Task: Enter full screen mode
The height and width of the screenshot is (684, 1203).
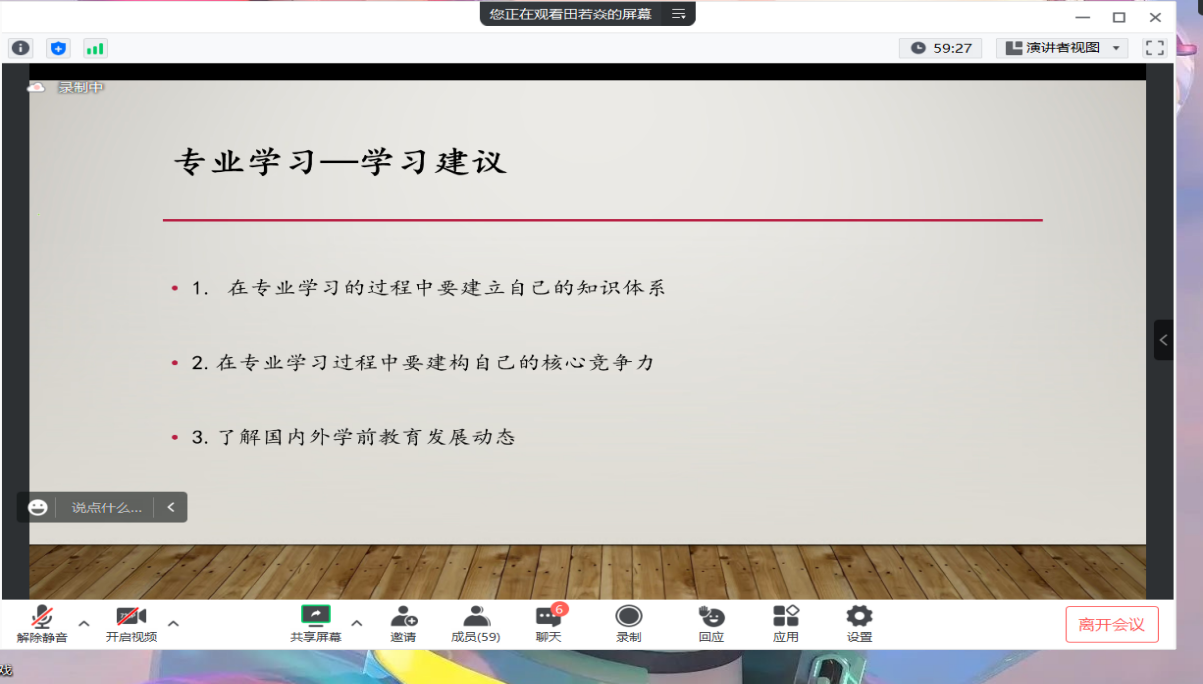Action: [1155, 47]
